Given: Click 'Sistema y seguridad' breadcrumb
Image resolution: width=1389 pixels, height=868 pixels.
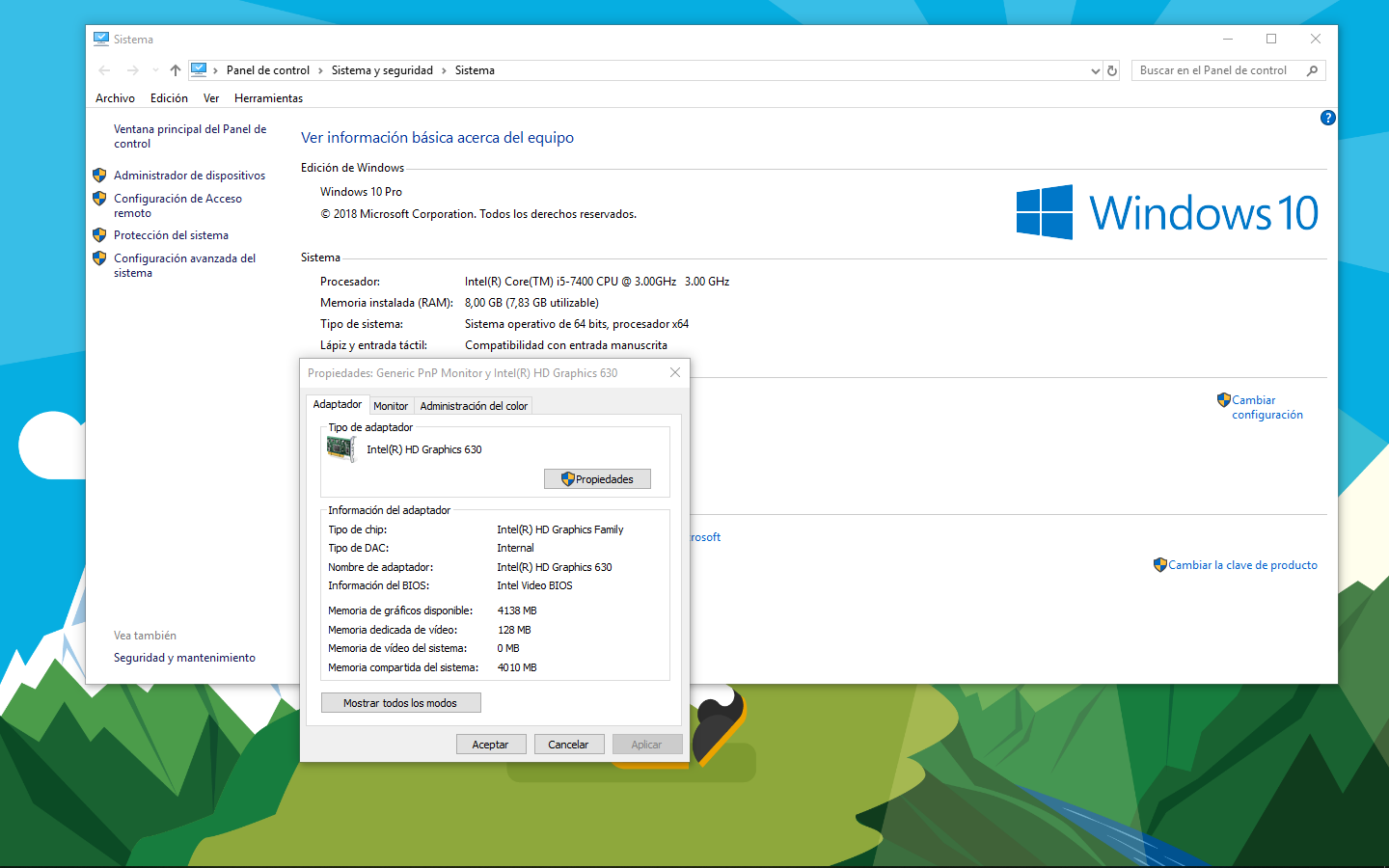Looking at the screenshot, I should coord(382,70).
